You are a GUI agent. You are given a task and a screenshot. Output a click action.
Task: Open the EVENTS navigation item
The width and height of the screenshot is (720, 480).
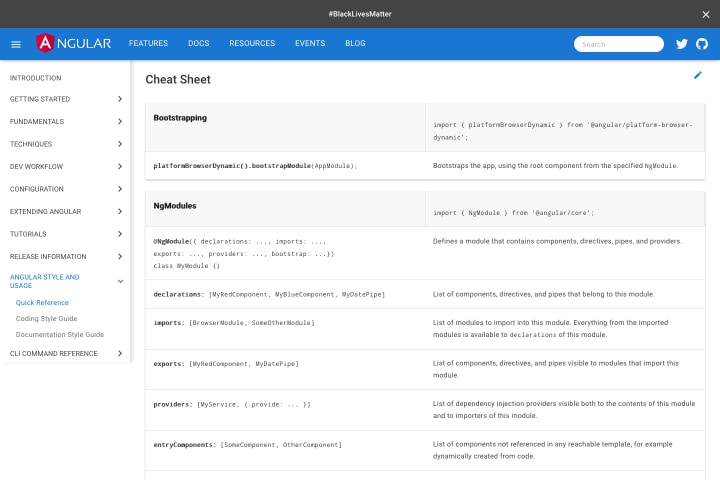pyautogui.click(x=310, y=43)
